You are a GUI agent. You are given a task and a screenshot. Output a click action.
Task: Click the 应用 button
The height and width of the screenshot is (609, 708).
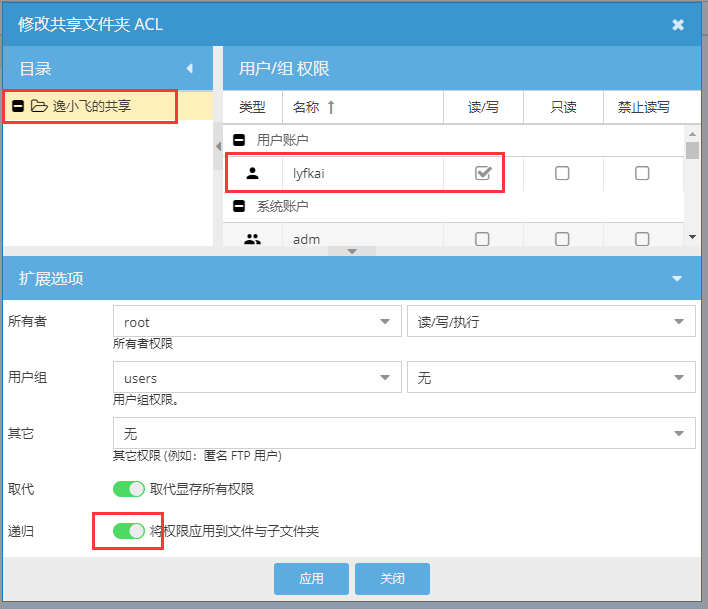pos(311,578)
